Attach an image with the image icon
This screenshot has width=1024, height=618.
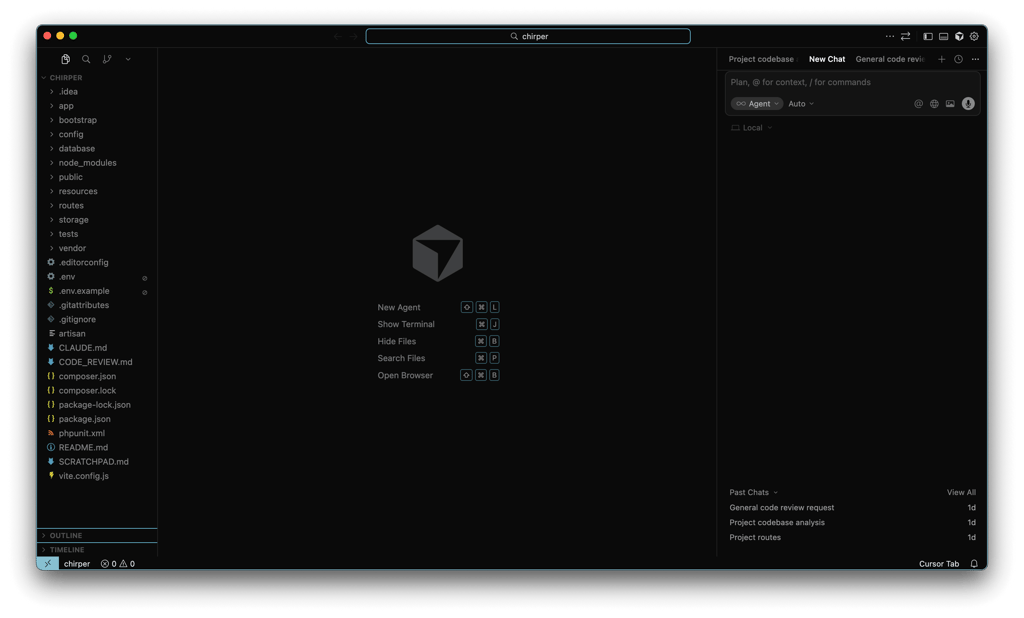[950, 104]
